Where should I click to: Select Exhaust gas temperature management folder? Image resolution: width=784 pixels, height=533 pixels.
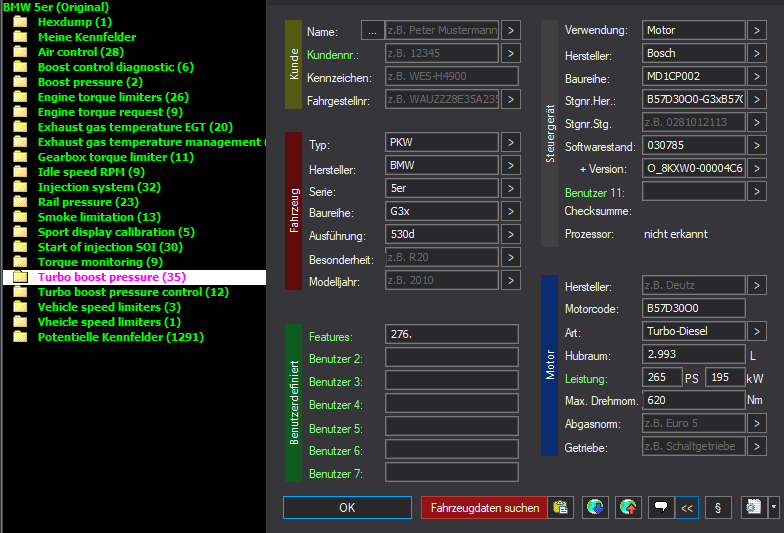[x=152, y=142]
